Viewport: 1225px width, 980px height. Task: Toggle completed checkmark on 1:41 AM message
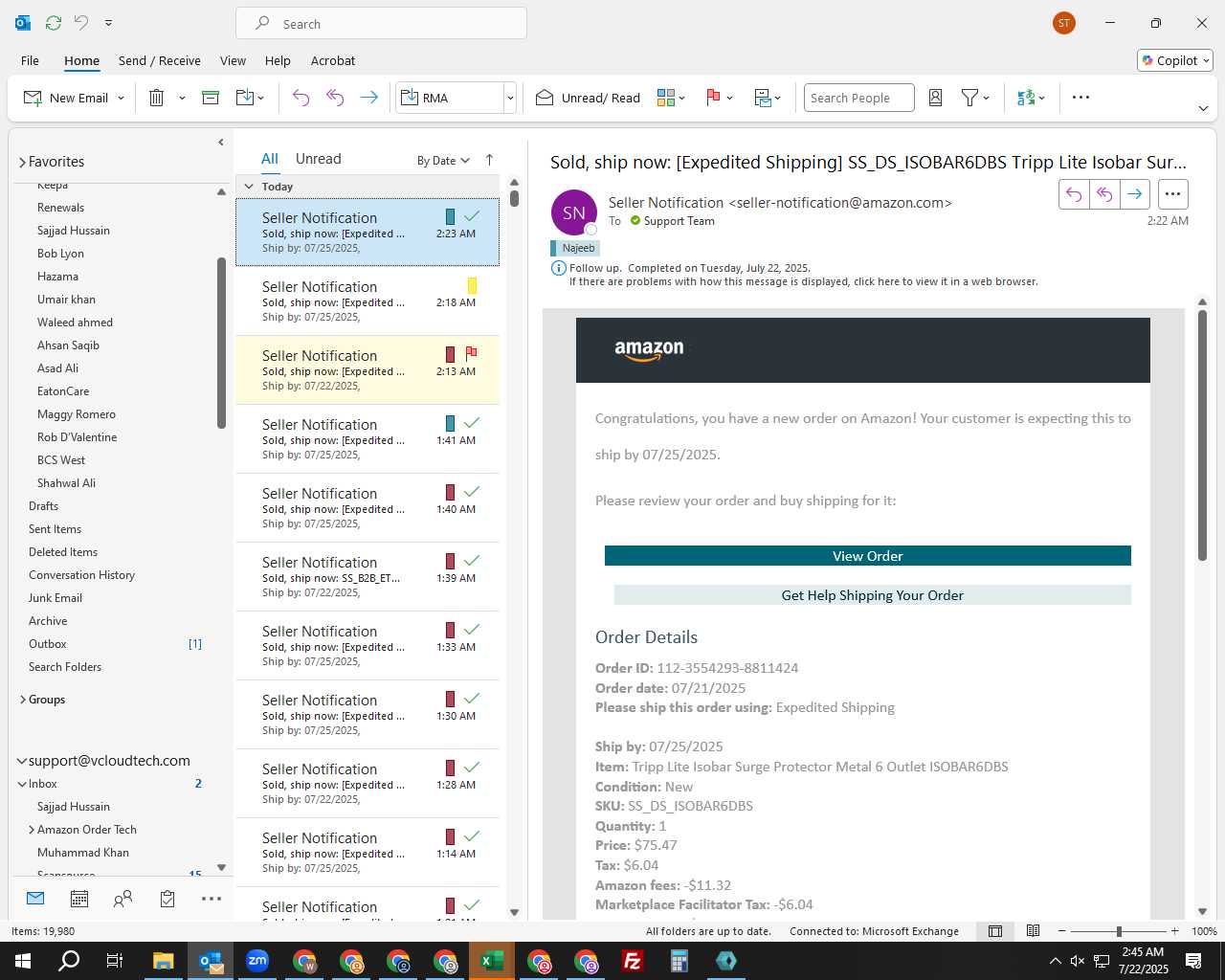coord(472,423)
